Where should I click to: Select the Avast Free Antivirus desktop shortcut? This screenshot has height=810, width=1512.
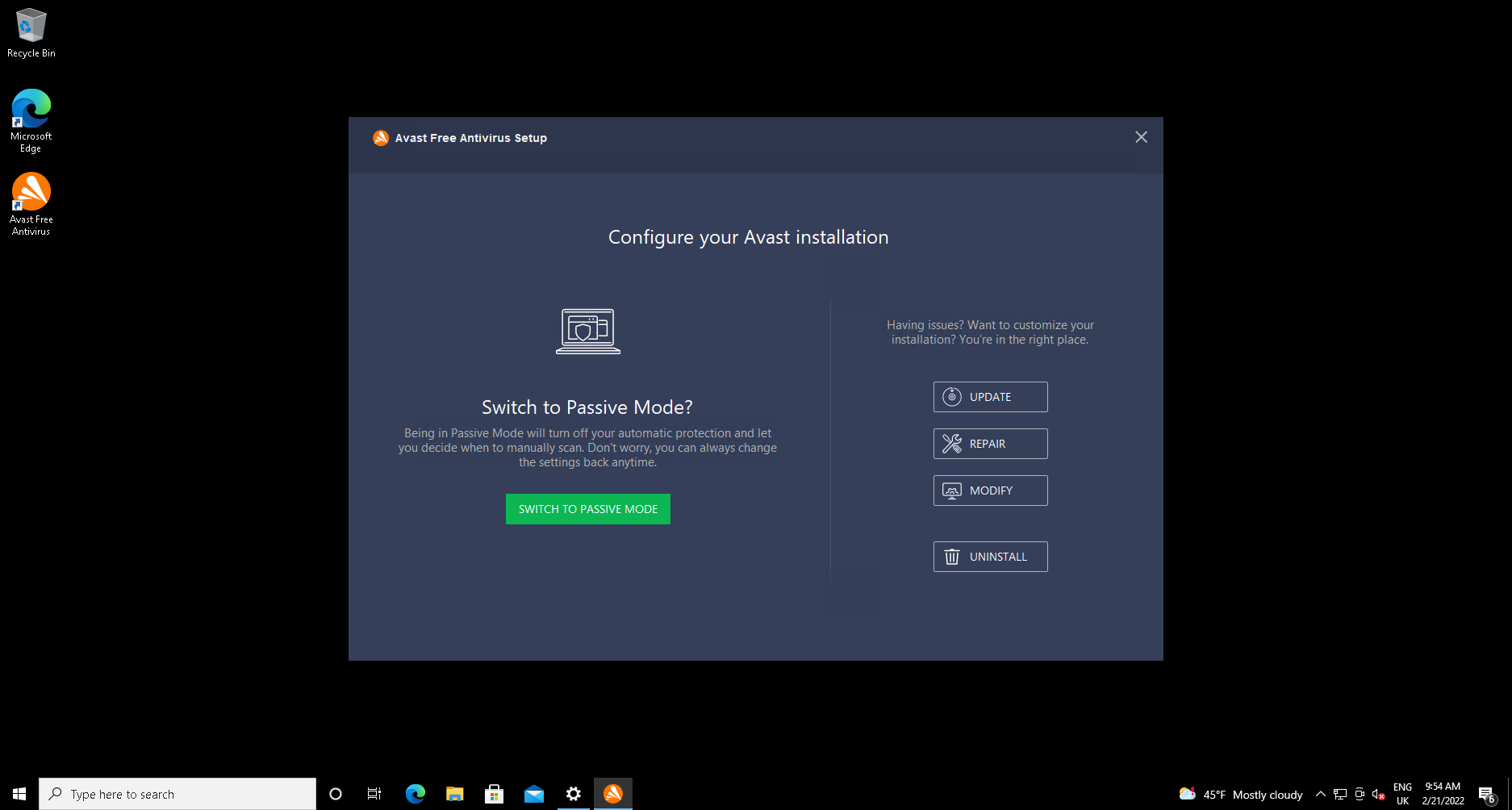click(x=31, y=204)
